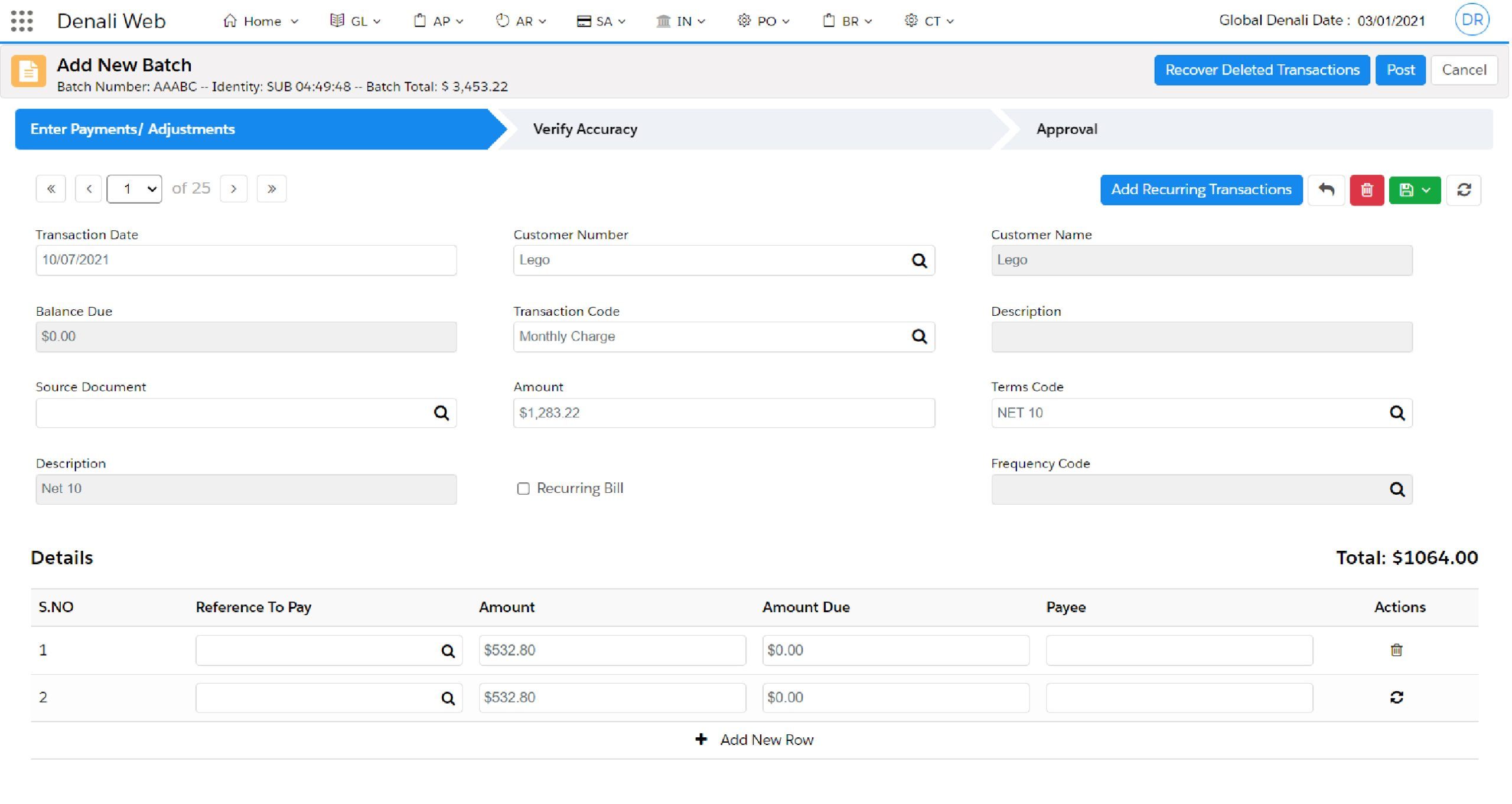Expand the AR menu in navigation bar

(522, 21)
